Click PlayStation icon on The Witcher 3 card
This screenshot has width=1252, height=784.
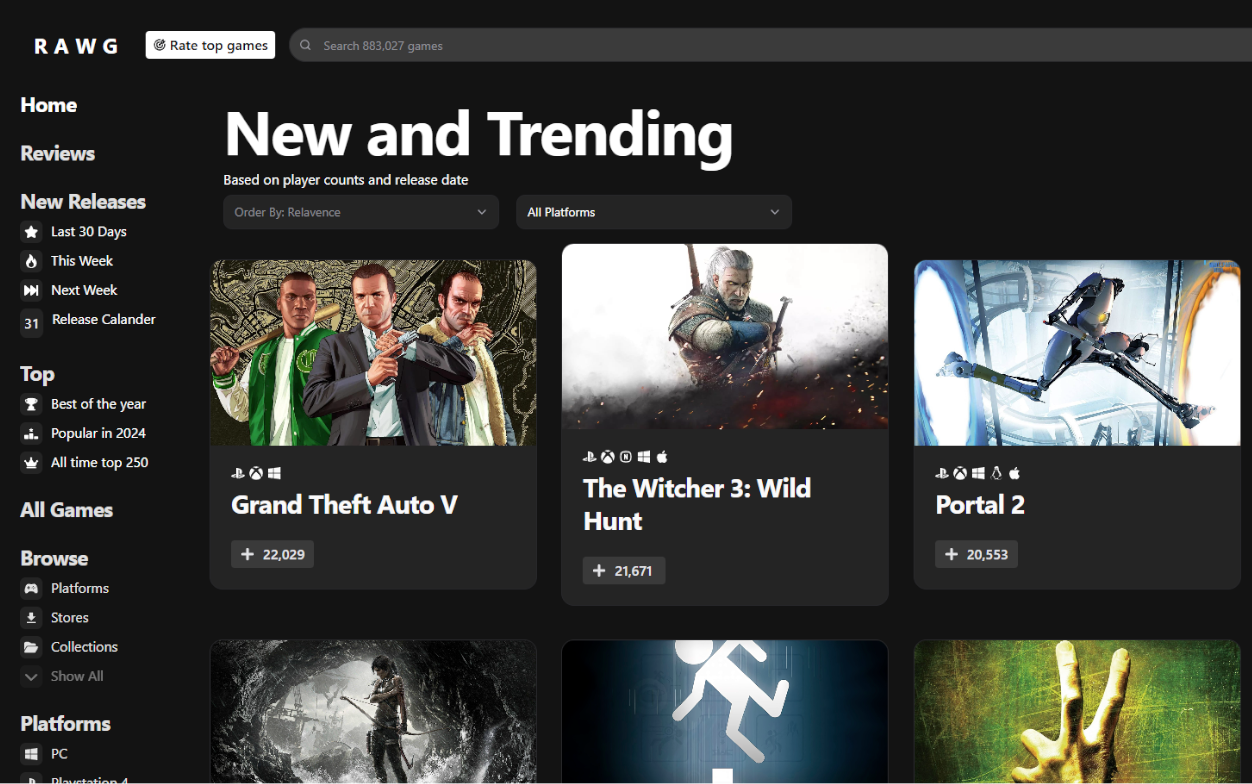coord(590,457)
